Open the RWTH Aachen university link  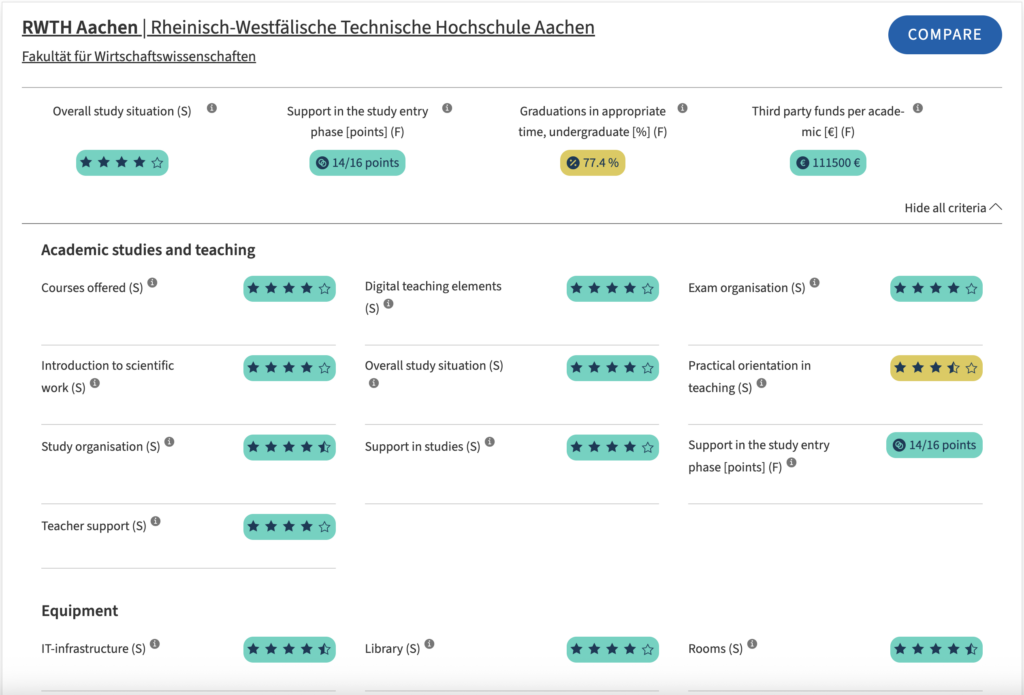80,27
